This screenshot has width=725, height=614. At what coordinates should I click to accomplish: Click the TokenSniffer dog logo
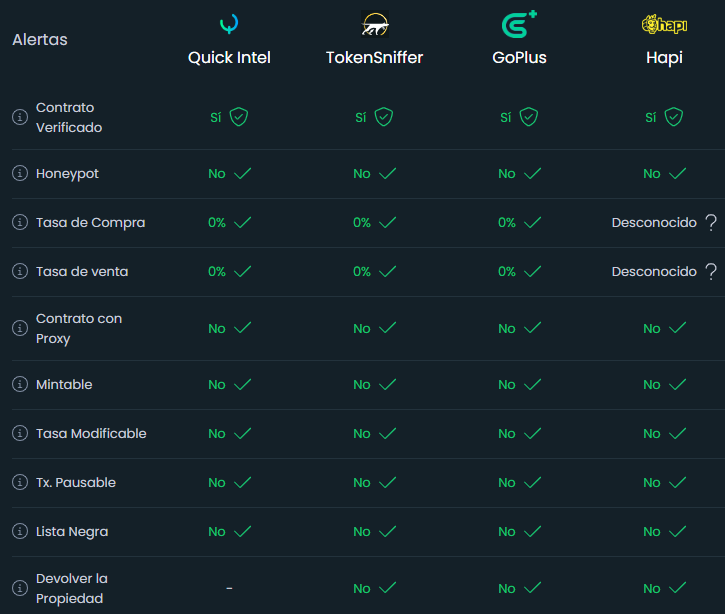(x=375, y=24)
